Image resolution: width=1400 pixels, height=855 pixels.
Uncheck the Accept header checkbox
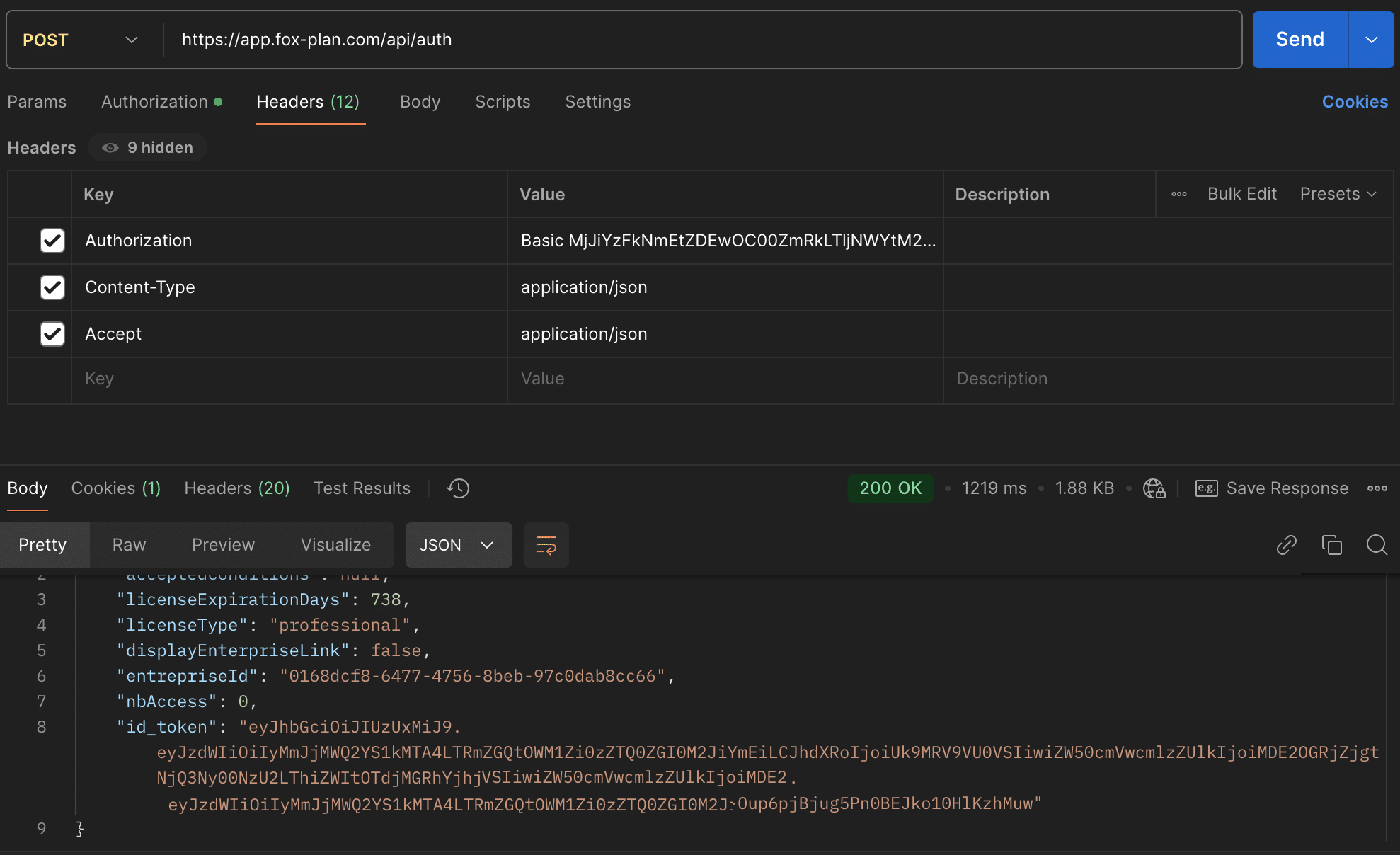pyautogui.click(x=52, y=334)
